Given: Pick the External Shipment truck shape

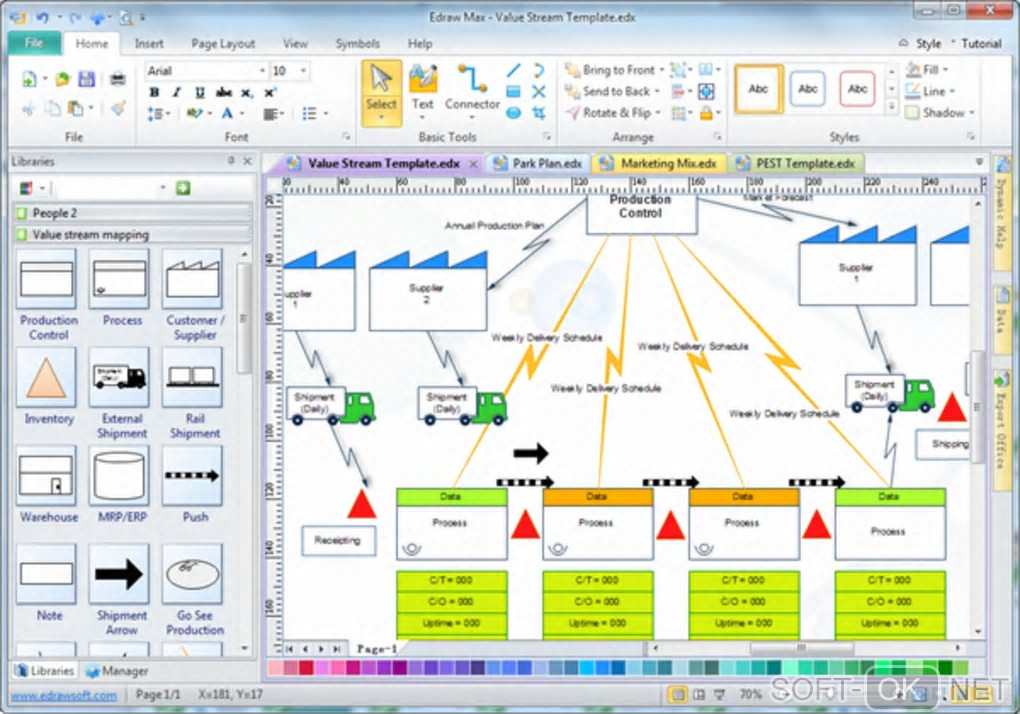Looking at the screenshot, I should click(x=120, y=378).
